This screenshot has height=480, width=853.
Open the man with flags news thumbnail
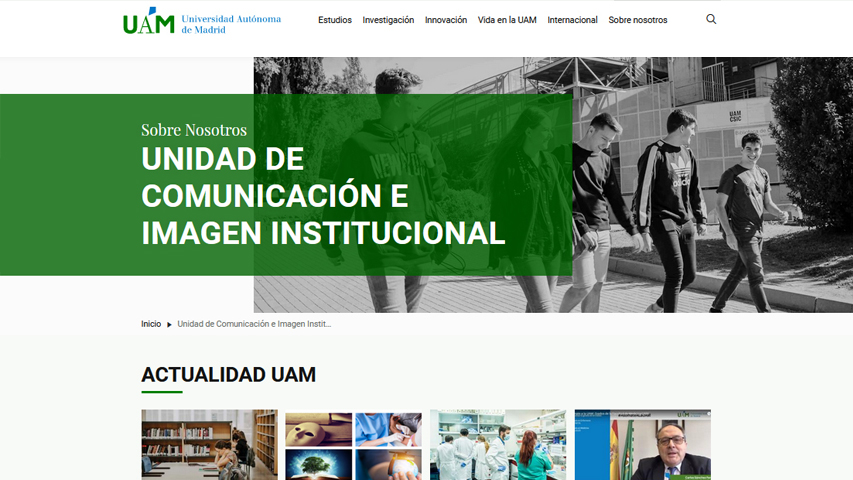click(x=642, y=445)
